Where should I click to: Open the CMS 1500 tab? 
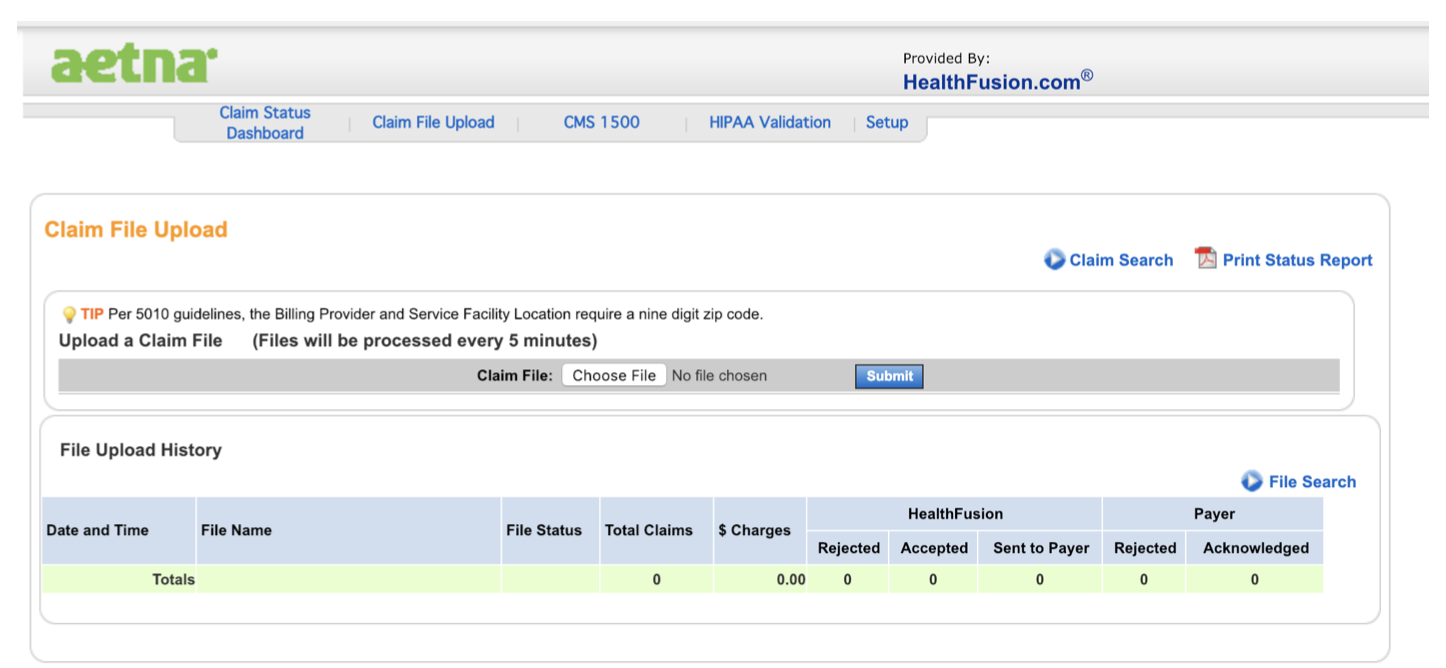click(600, 122)
